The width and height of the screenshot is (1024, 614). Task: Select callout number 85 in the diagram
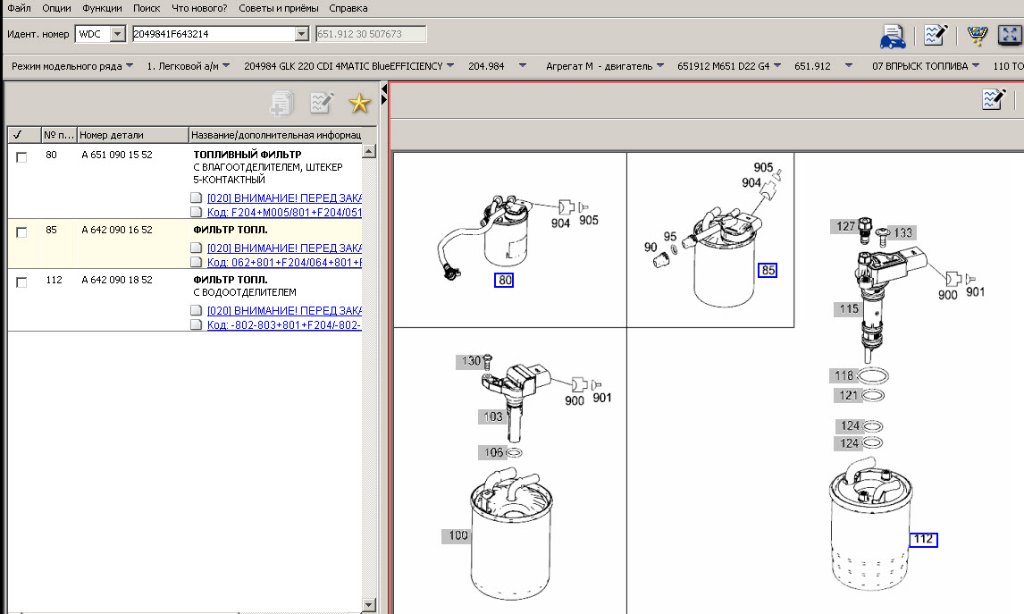[x=768, y=270]
